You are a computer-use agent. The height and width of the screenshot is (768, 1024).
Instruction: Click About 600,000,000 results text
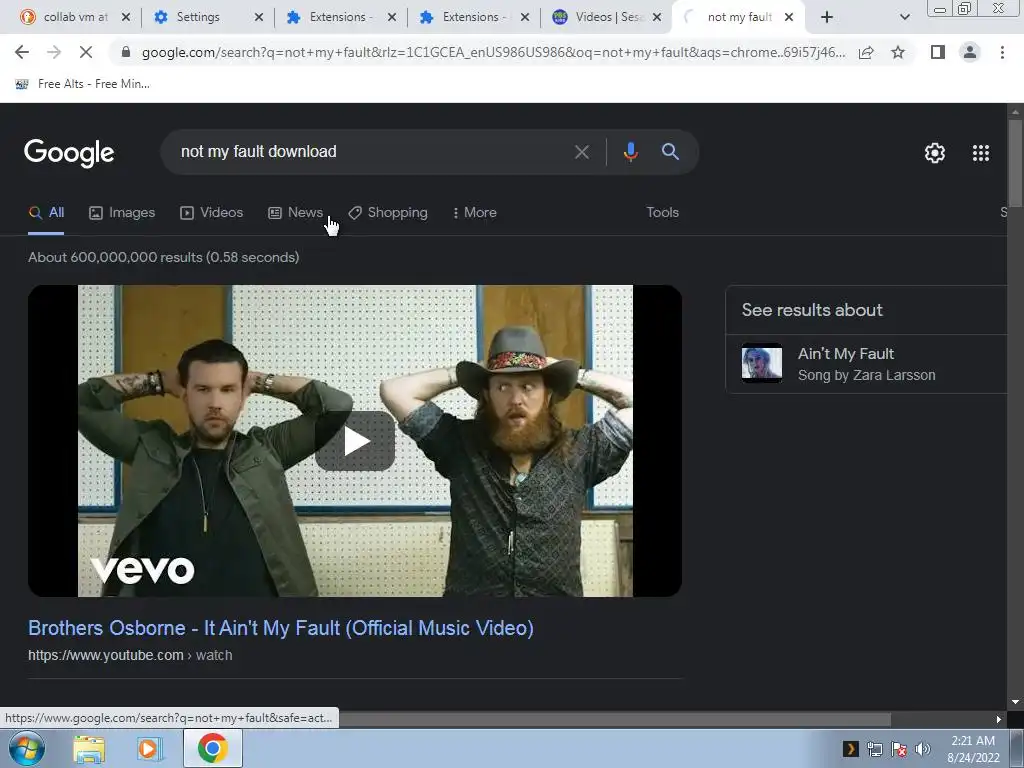point(163,257)
